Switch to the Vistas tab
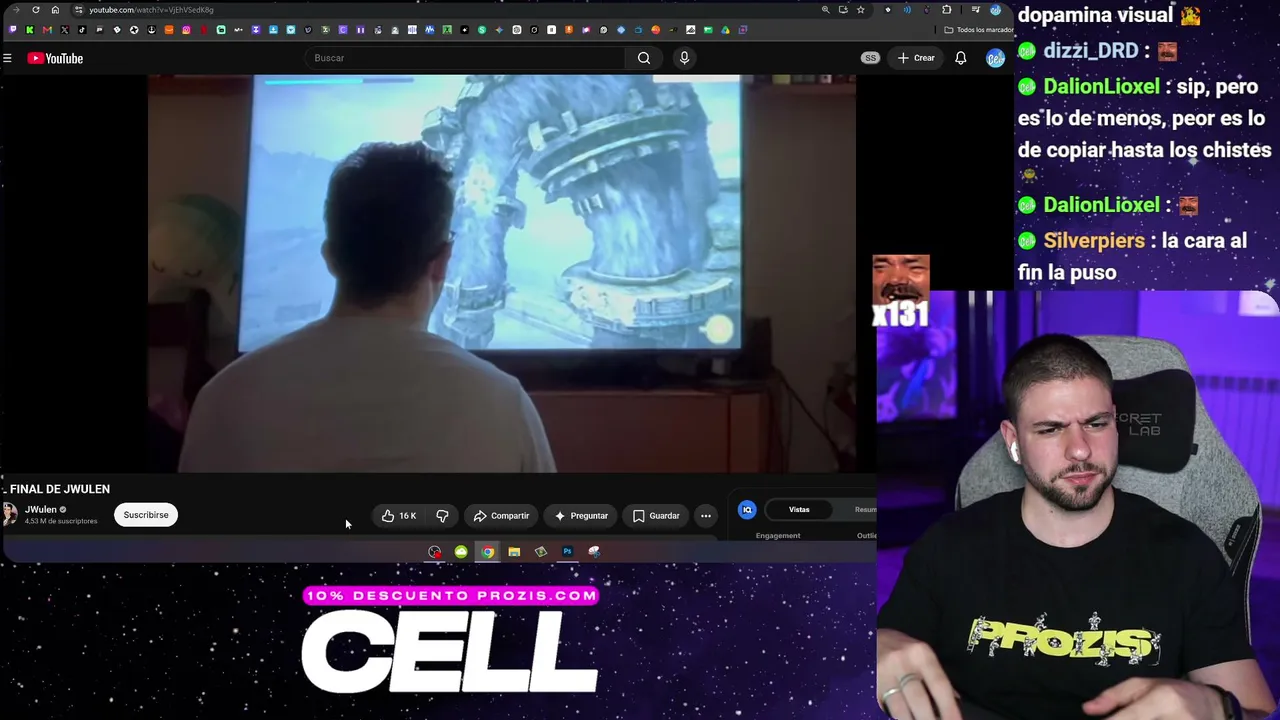Image resolution: width=1280 pixels, height=720 pixels. tap(799, 510)
